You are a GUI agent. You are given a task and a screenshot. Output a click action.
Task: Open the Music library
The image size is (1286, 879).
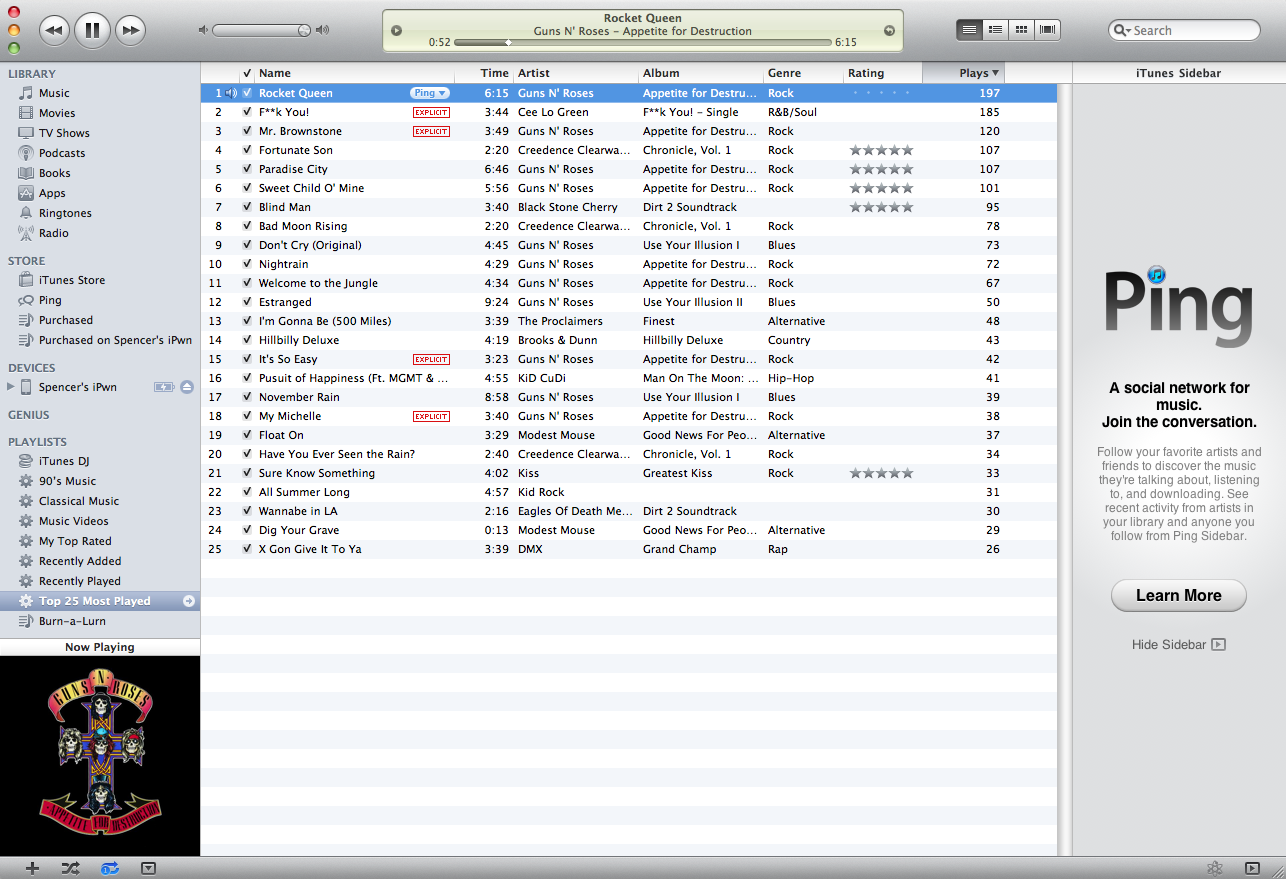pyautogui.click(x=54, y=93)
